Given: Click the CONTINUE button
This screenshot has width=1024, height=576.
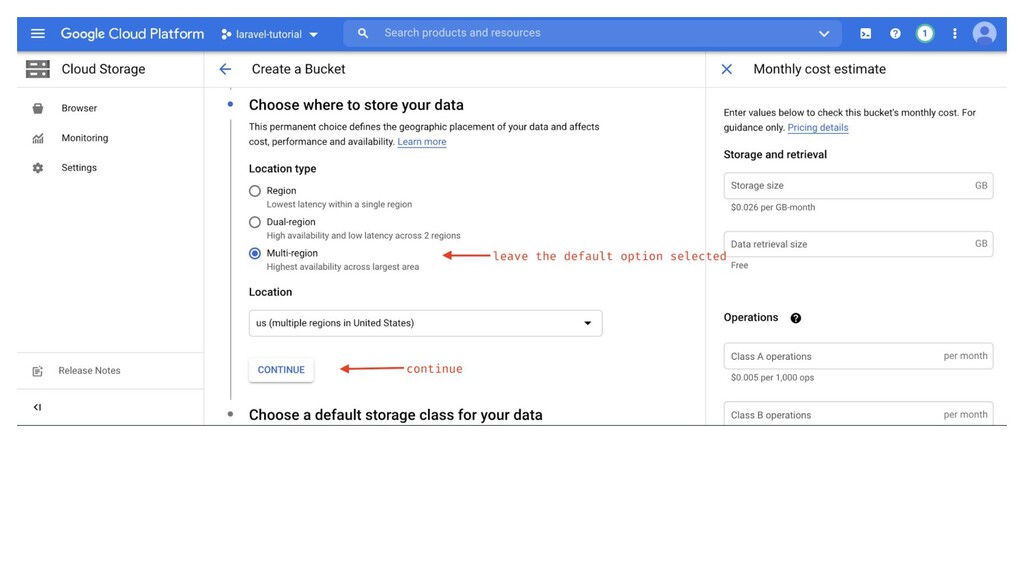Looking at the screenshot, I should (281, 370).
